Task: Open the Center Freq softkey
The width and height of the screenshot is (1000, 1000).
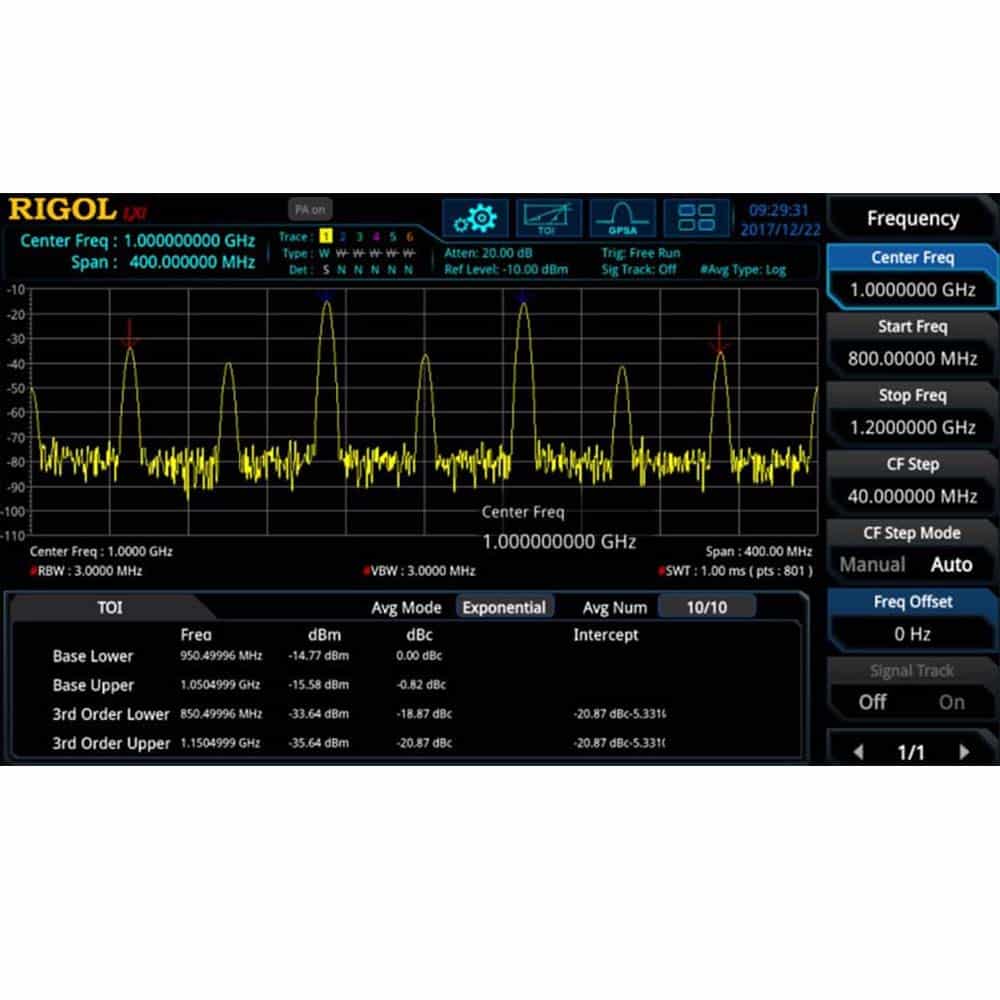Action: [x=913, y=275]
